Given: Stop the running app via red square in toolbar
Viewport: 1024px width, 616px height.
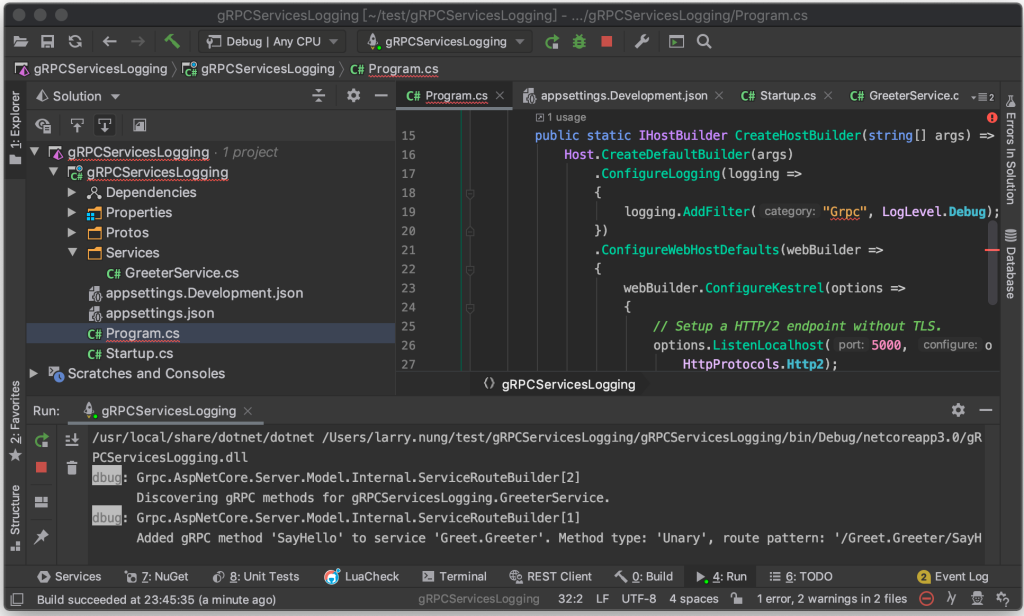Looking at the screenshot, I should (x=607, y=42).
